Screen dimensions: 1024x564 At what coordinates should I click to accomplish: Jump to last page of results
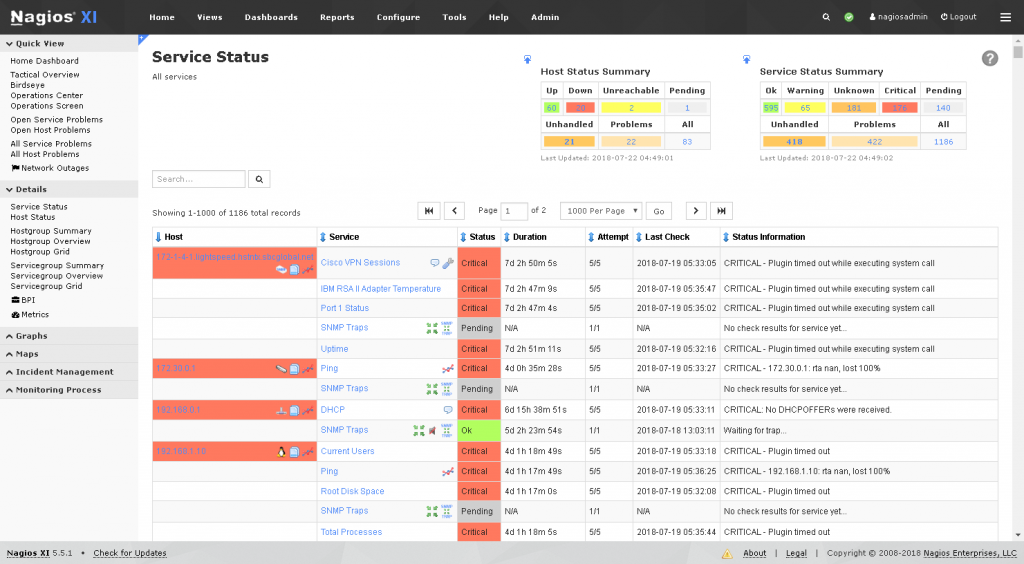pos(721,211)
